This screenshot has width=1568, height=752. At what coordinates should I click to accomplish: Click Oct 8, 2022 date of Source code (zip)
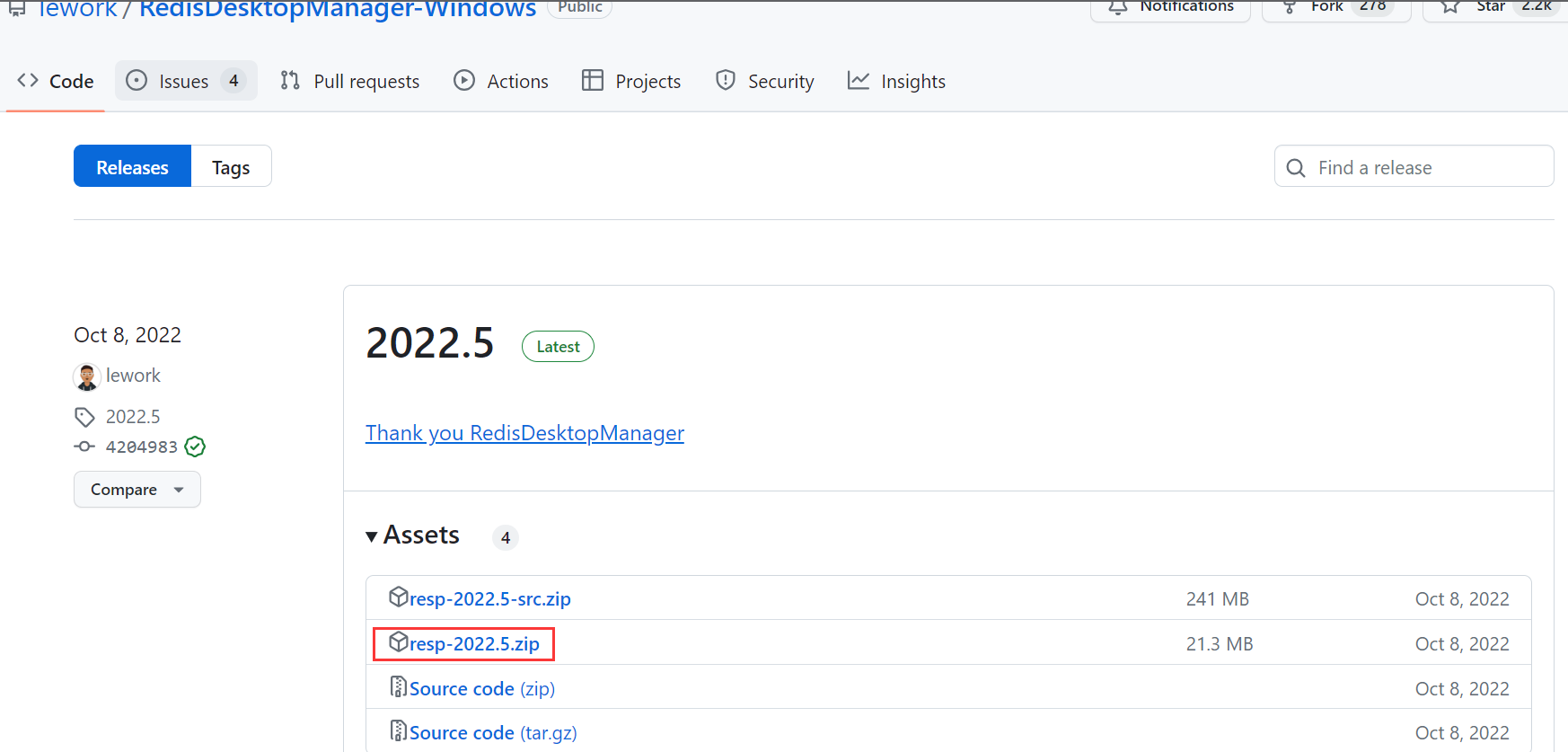click(1462, 689)
